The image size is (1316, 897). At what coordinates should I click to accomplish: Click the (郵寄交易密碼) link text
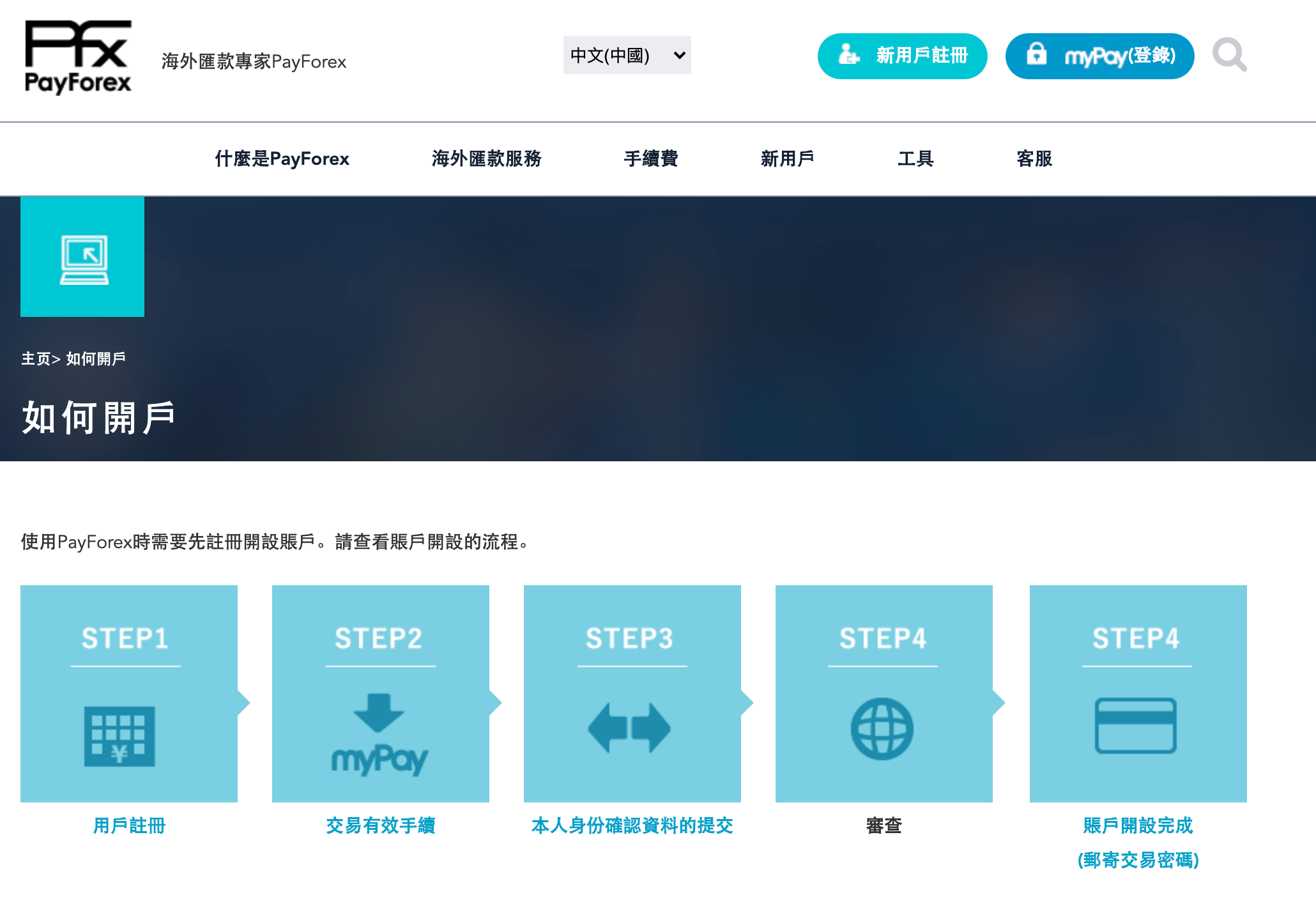(x=1138, y=860)
